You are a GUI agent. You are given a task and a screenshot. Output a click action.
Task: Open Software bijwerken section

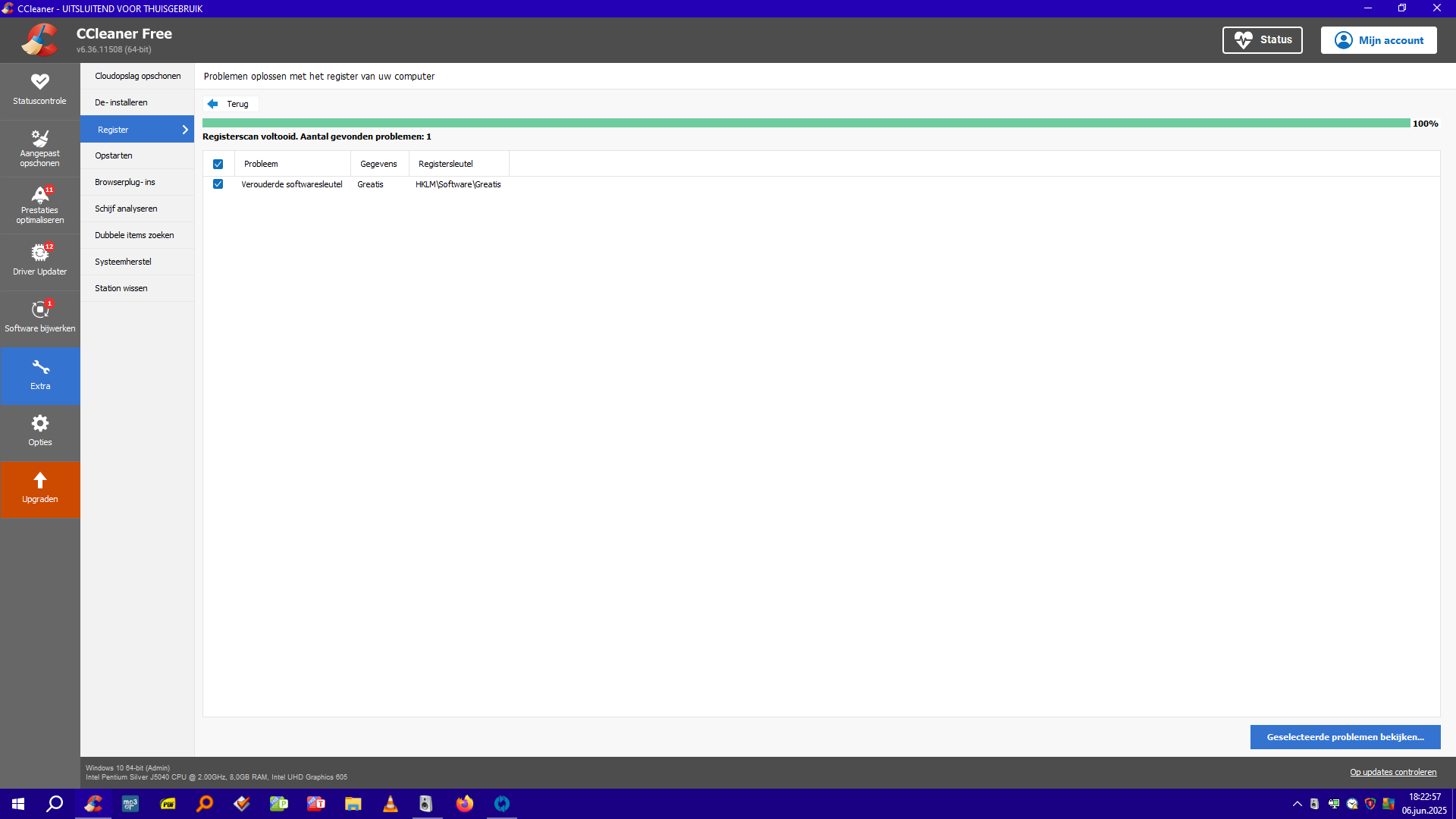point(39,318)
